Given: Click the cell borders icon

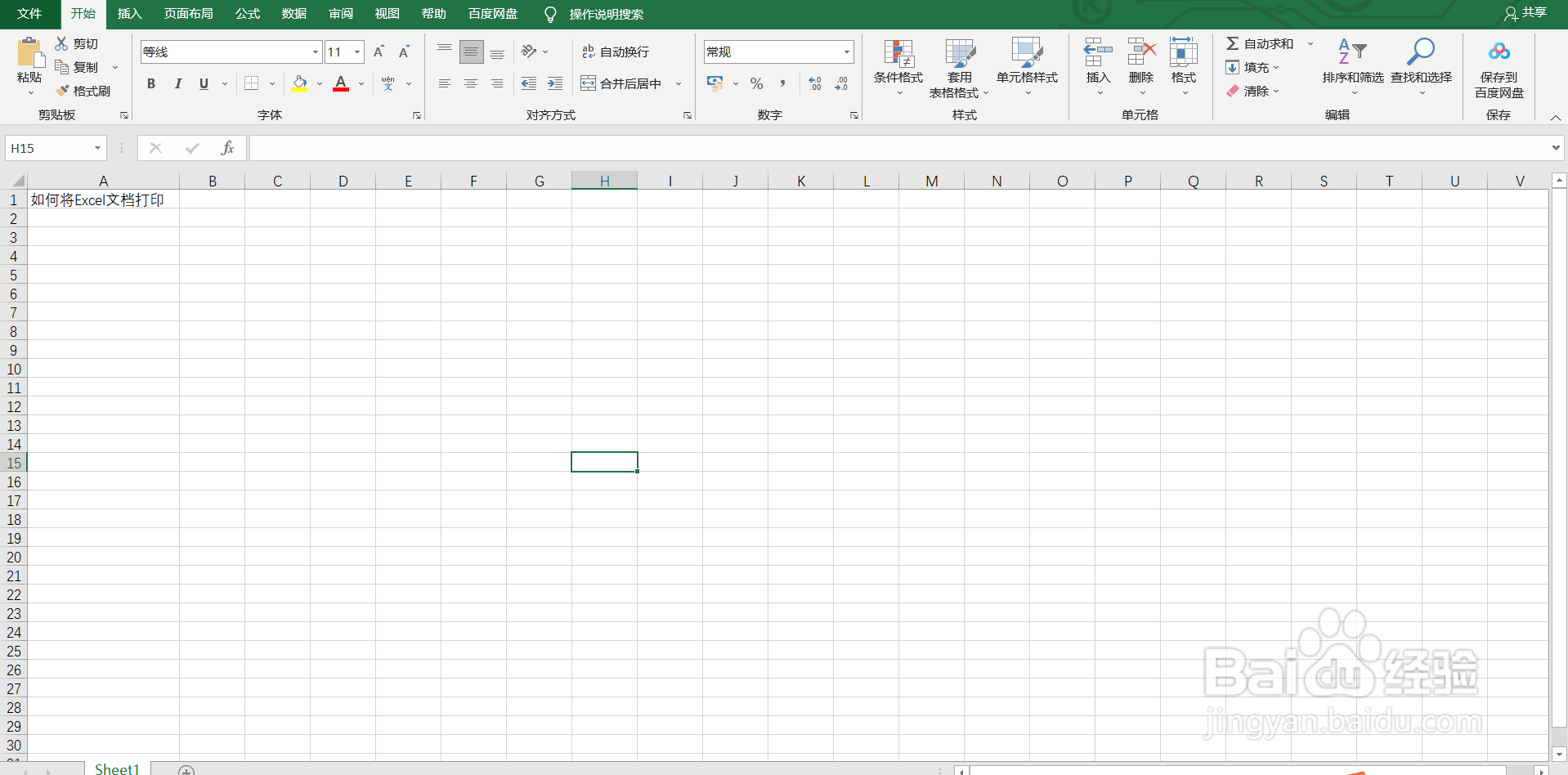Looking at the screenshot, I should pyautogui.click(x=252, y=83).
